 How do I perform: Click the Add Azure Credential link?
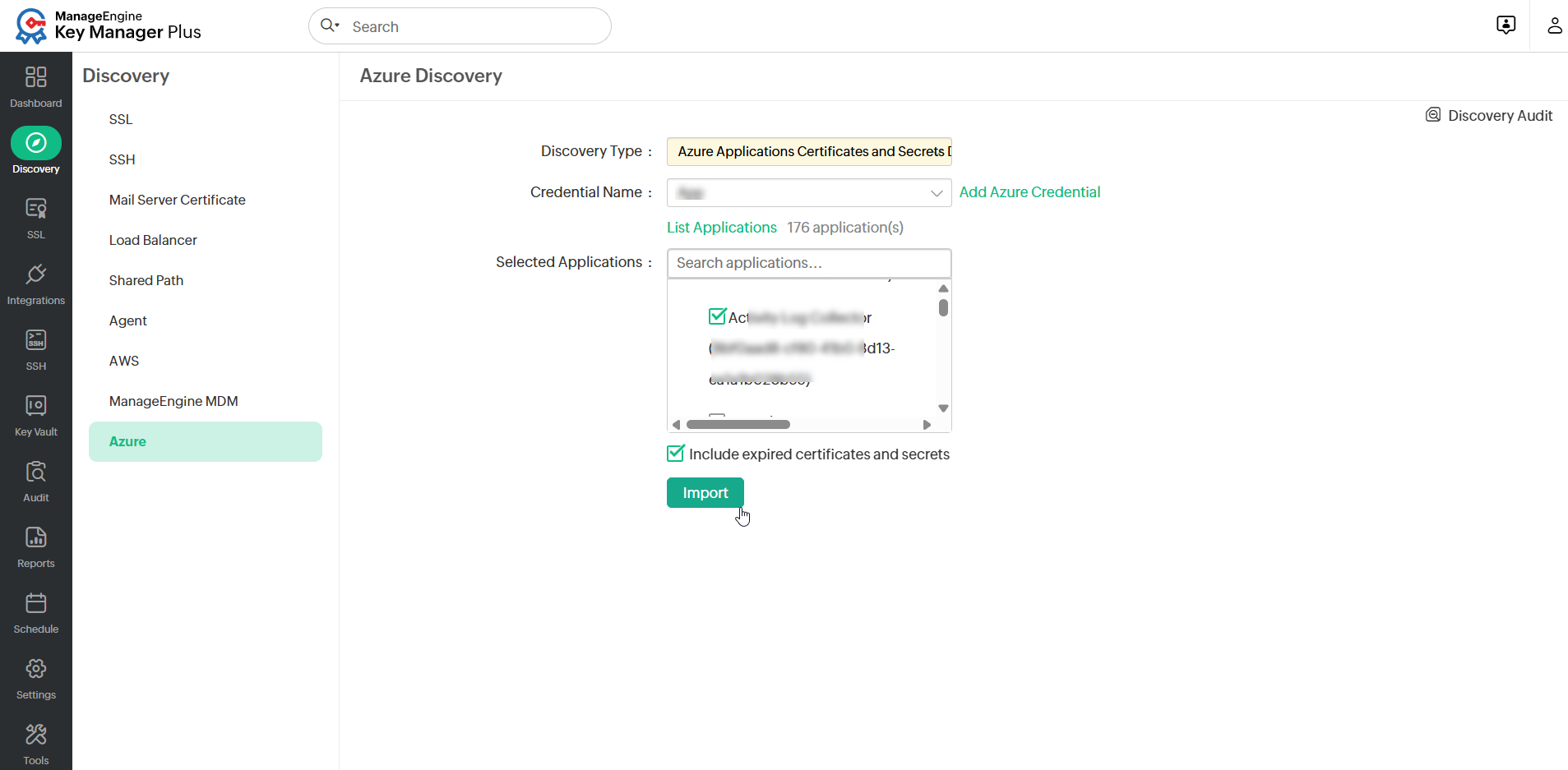coord(1029,192)
